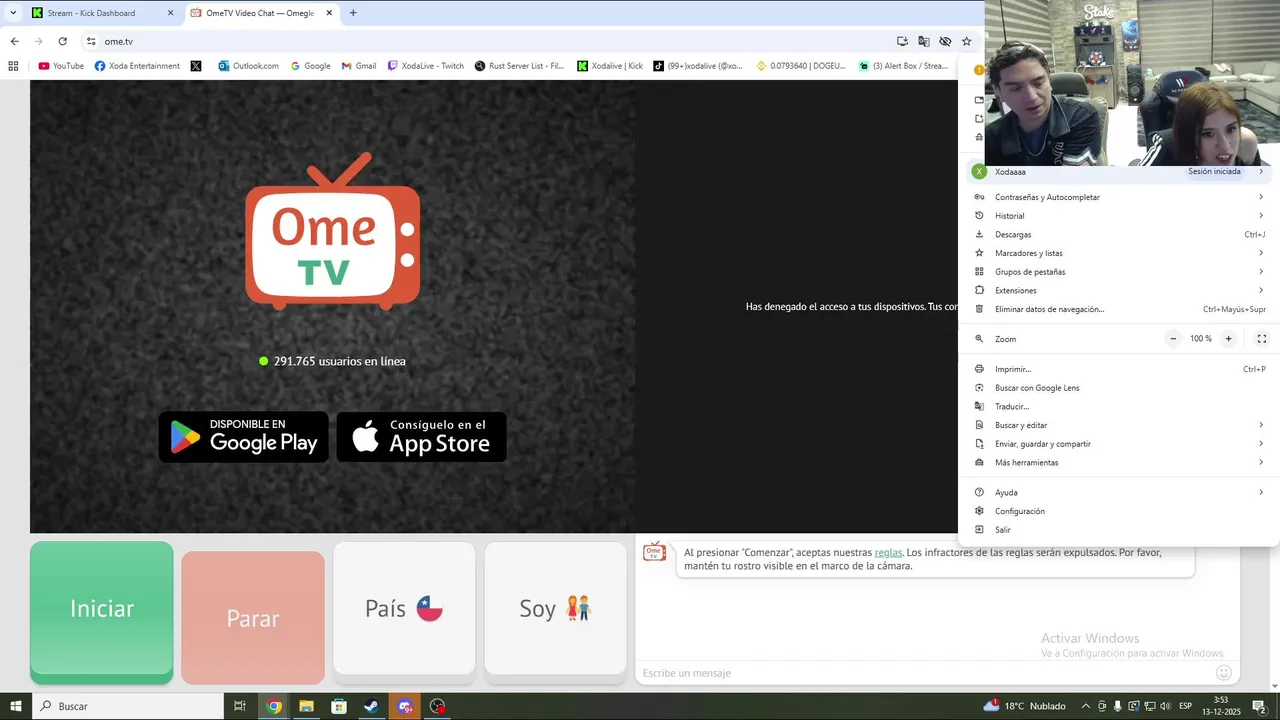Open File Explorer from the taskbar
The height and width of the screenshot is (720, 1280).
pos(306,706)
